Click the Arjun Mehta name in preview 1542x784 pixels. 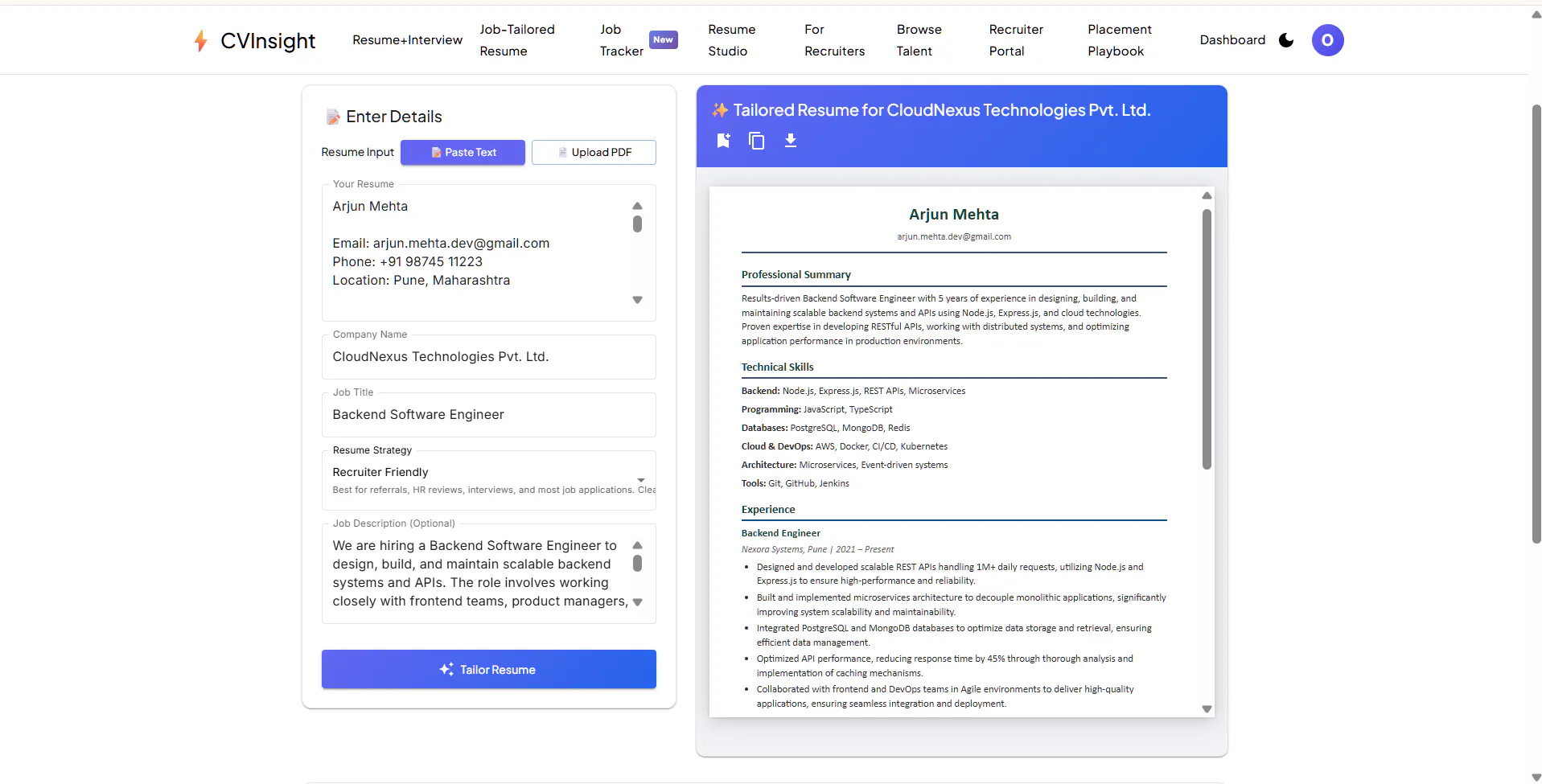coord(954,215)
